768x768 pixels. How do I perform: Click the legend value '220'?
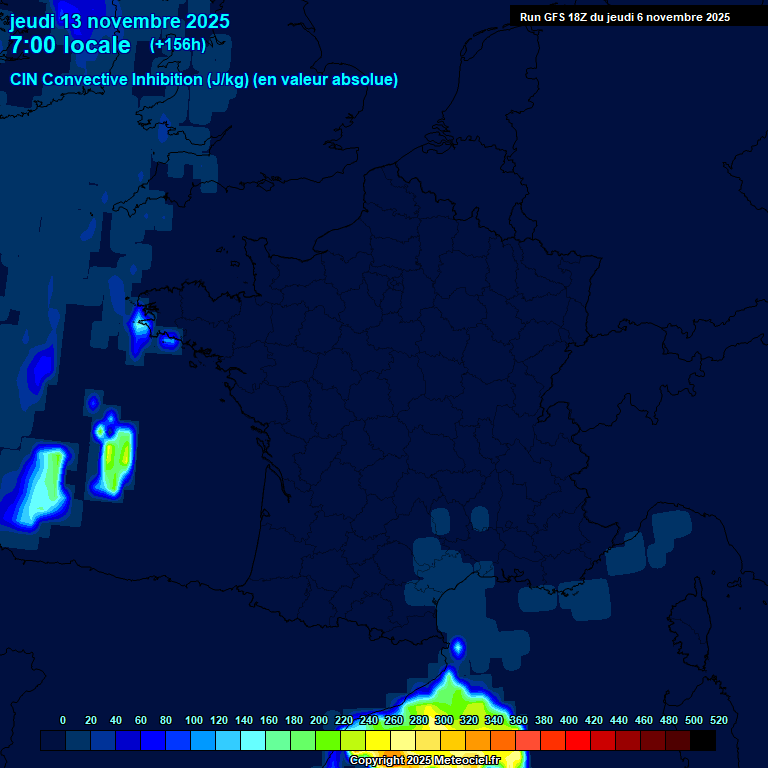click(x=344, y=720)
